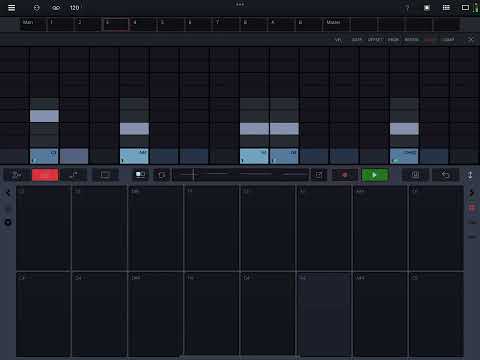Trigger the first pad in top pad row
The width and height of the screenshot is (480, 360).
(x=43, y=228)
